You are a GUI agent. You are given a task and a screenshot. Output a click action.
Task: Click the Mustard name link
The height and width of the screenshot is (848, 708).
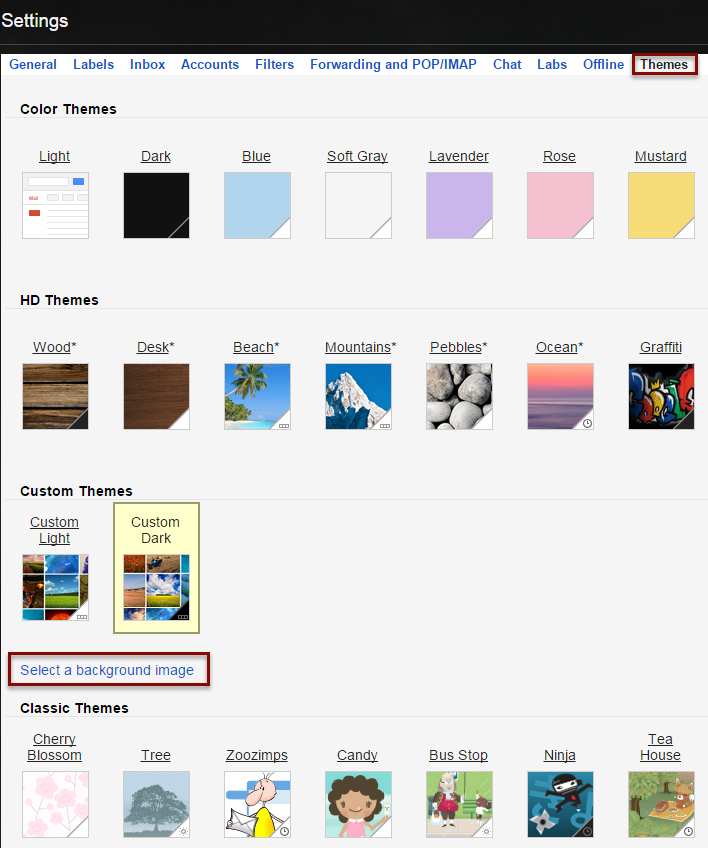(660, 156)
